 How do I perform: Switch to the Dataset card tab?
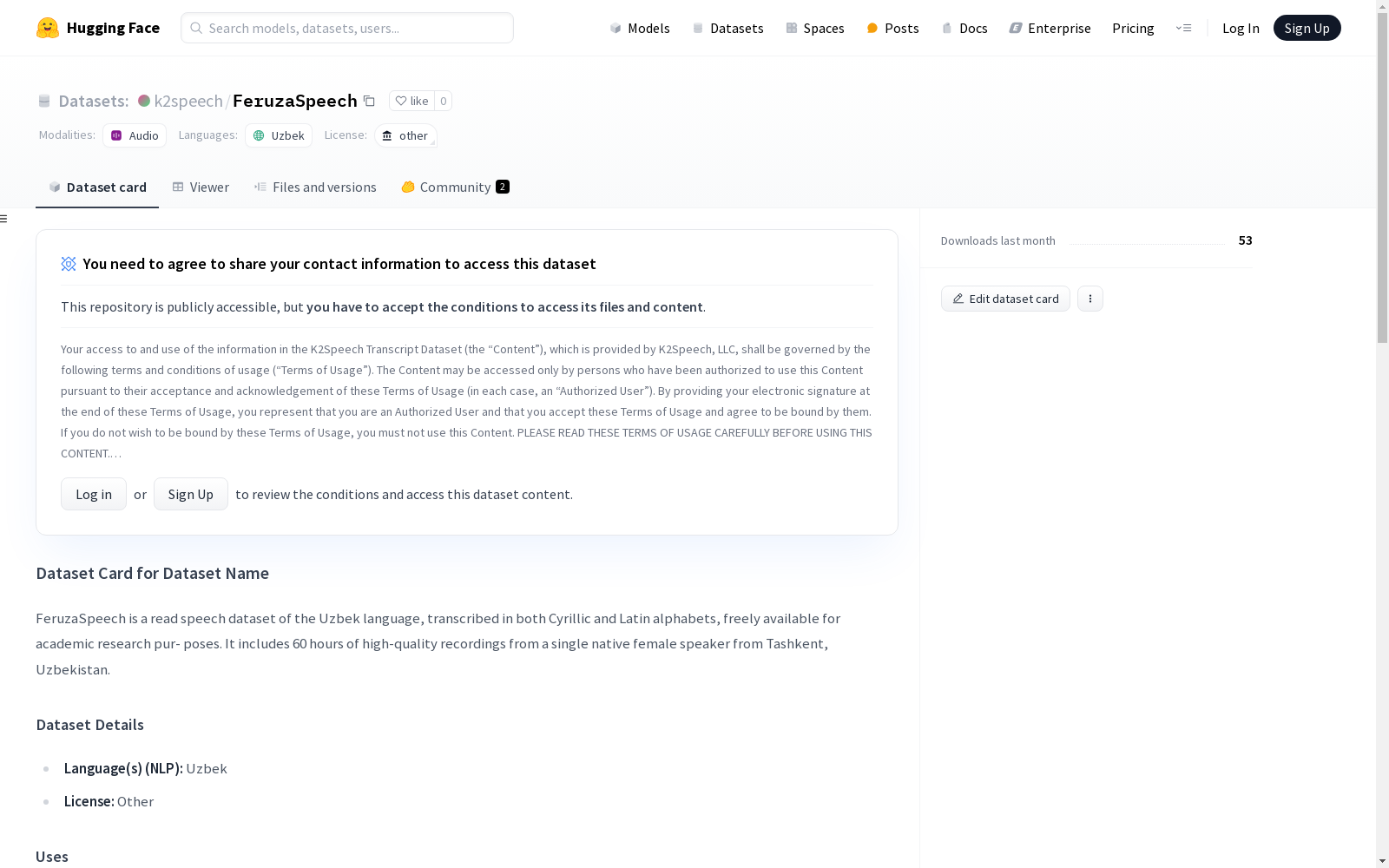97,187
